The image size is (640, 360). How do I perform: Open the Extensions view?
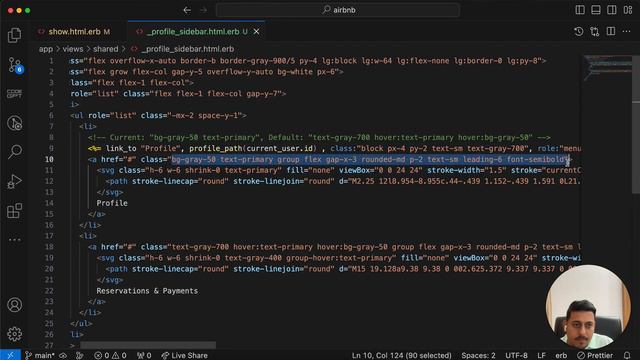(15, 211)
